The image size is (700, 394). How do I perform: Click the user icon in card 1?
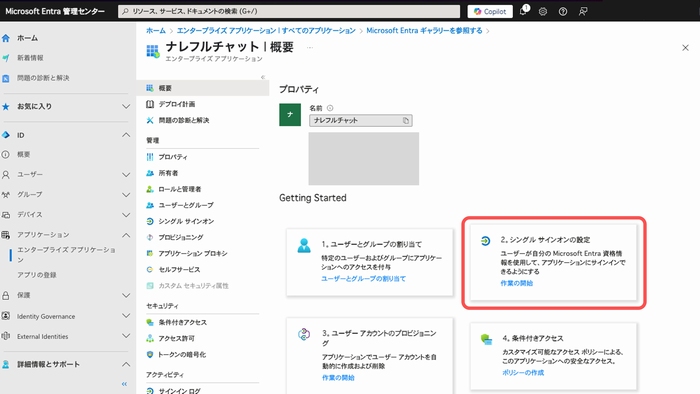pyautogui.click(x=304, y=245)
